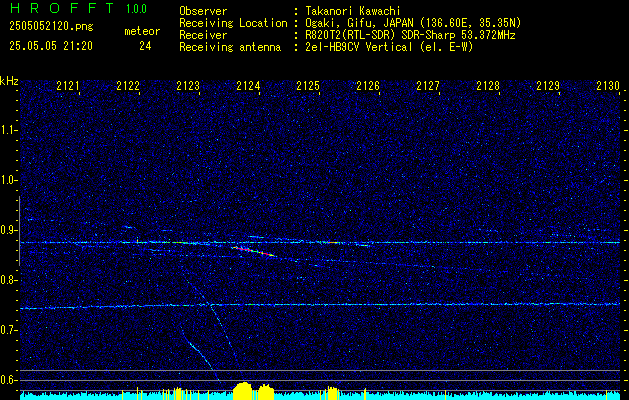Image resolution: width=629 pixels, height=400 pixels.
Task: Click the 2127 time axis label
Action: pos(428,86)
